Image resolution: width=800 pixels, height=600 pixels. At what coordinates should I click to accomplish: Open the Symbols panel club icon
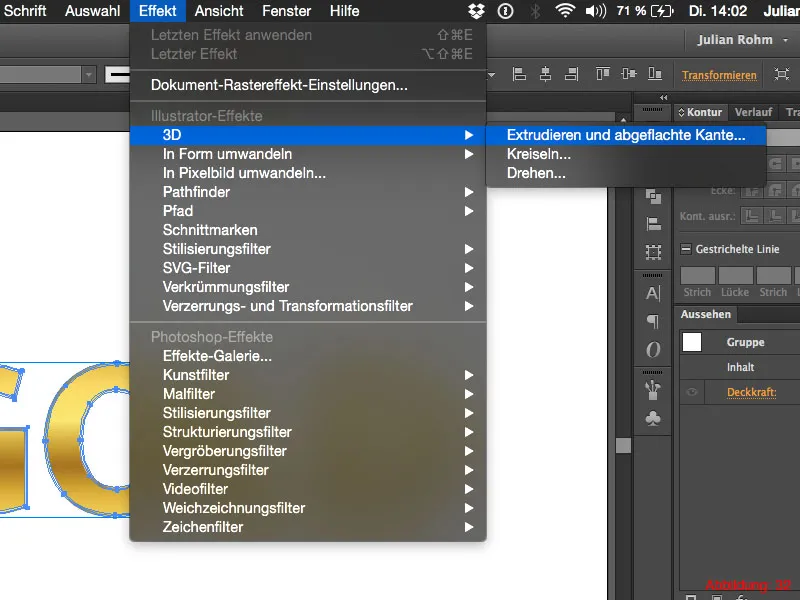click(653, 418)
